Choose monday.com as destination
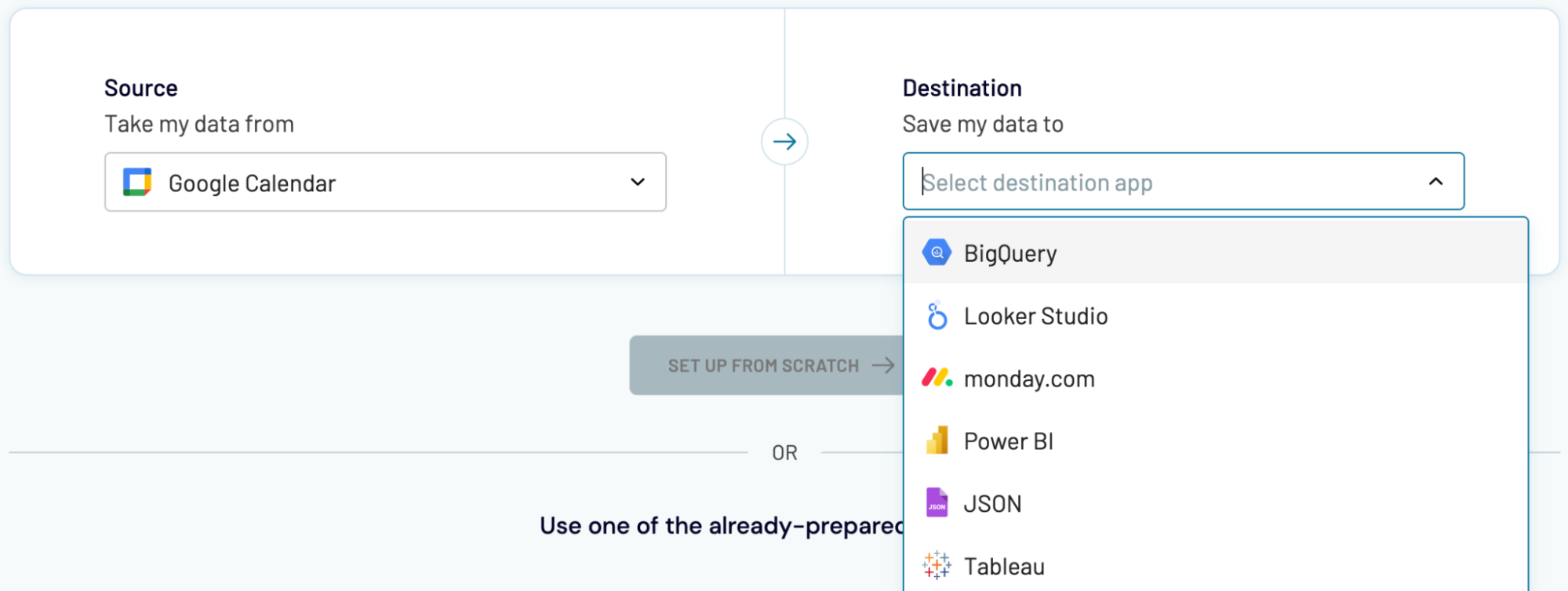 pos(1216,378)
